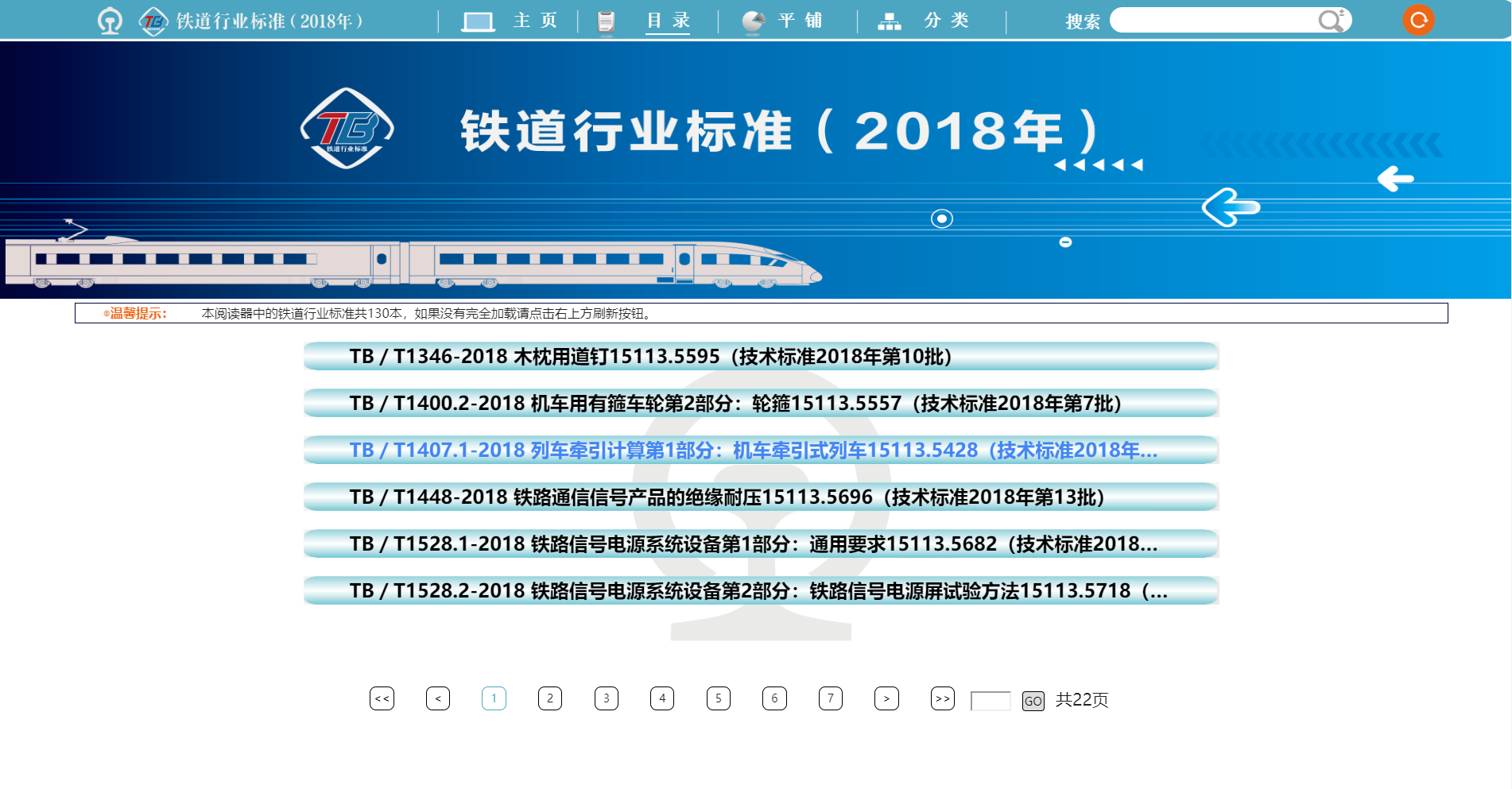Click the notice text about 130本 standards

pos(428,313)
